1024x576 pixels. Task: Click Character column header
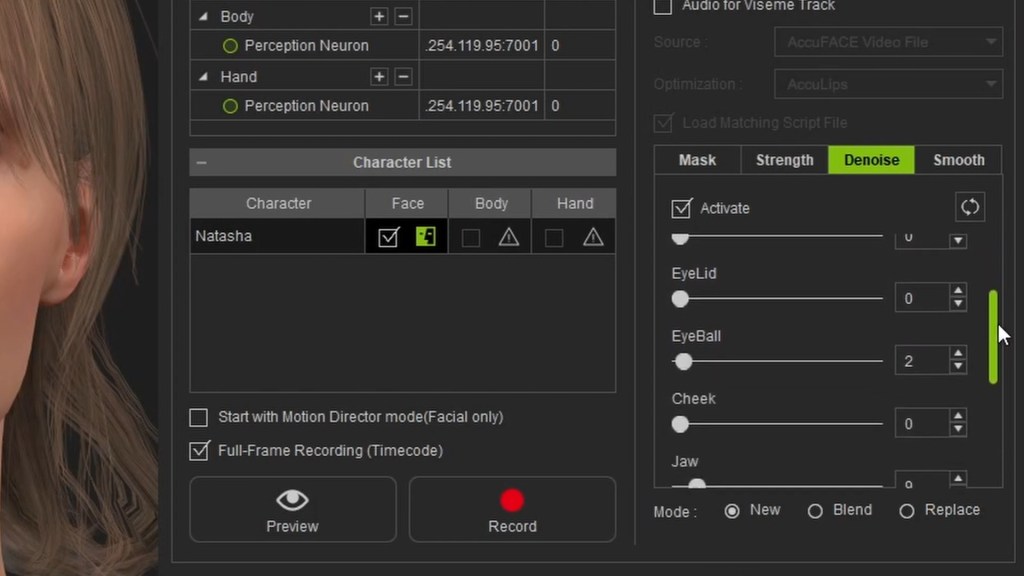click(278, 204)
